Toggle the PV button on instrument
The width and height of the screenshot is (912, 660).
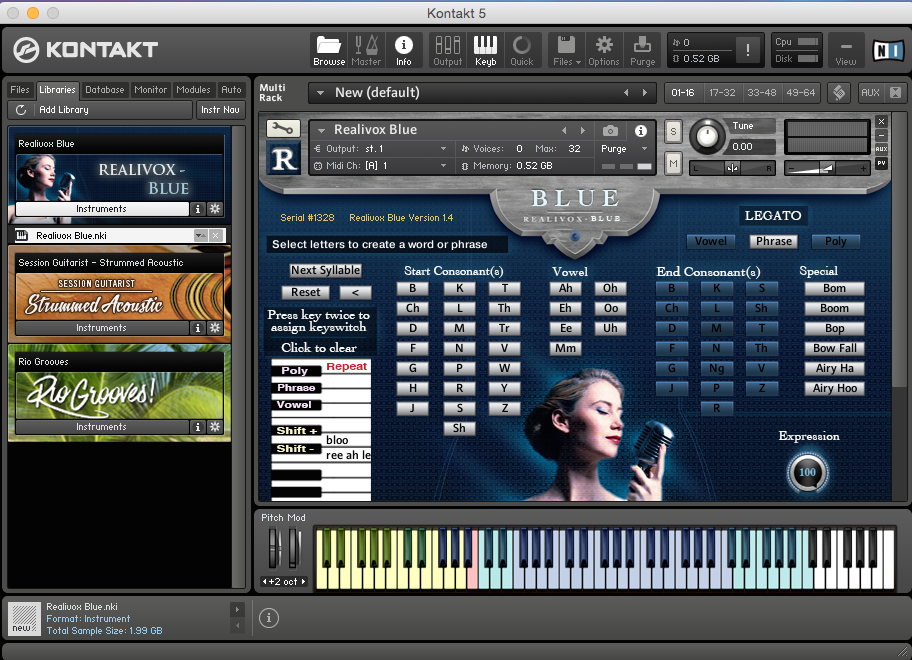coord(882,163)
